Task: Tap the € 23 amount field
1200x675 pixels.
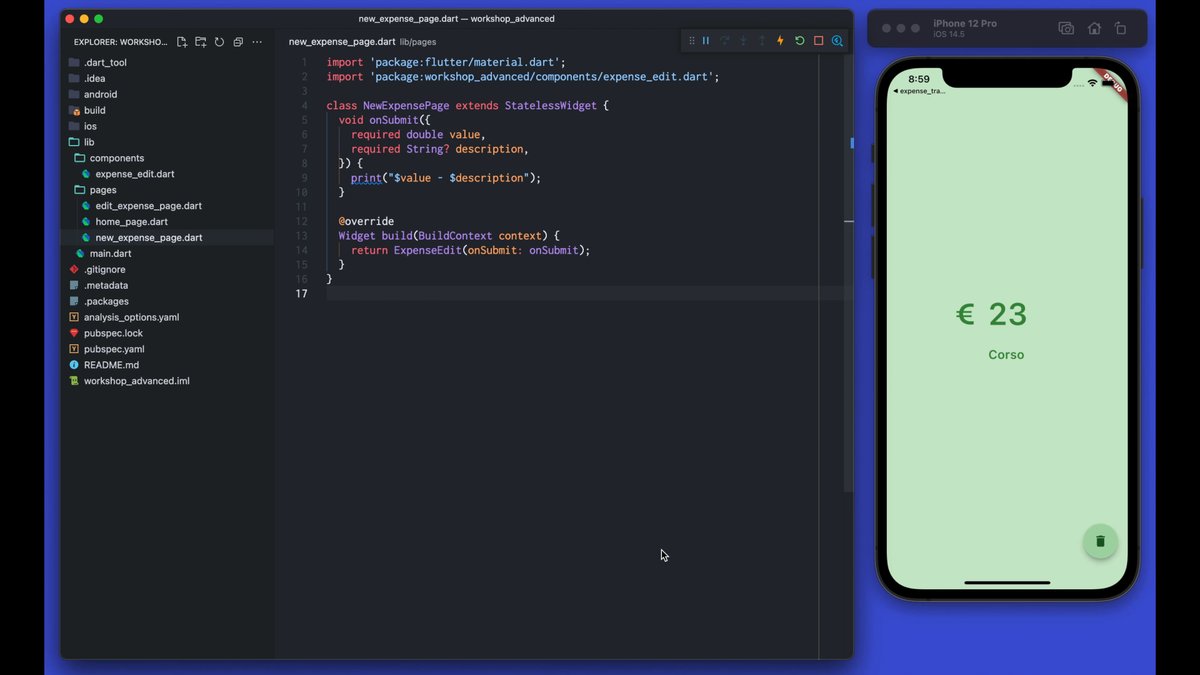Action: [x=991, y=314]
